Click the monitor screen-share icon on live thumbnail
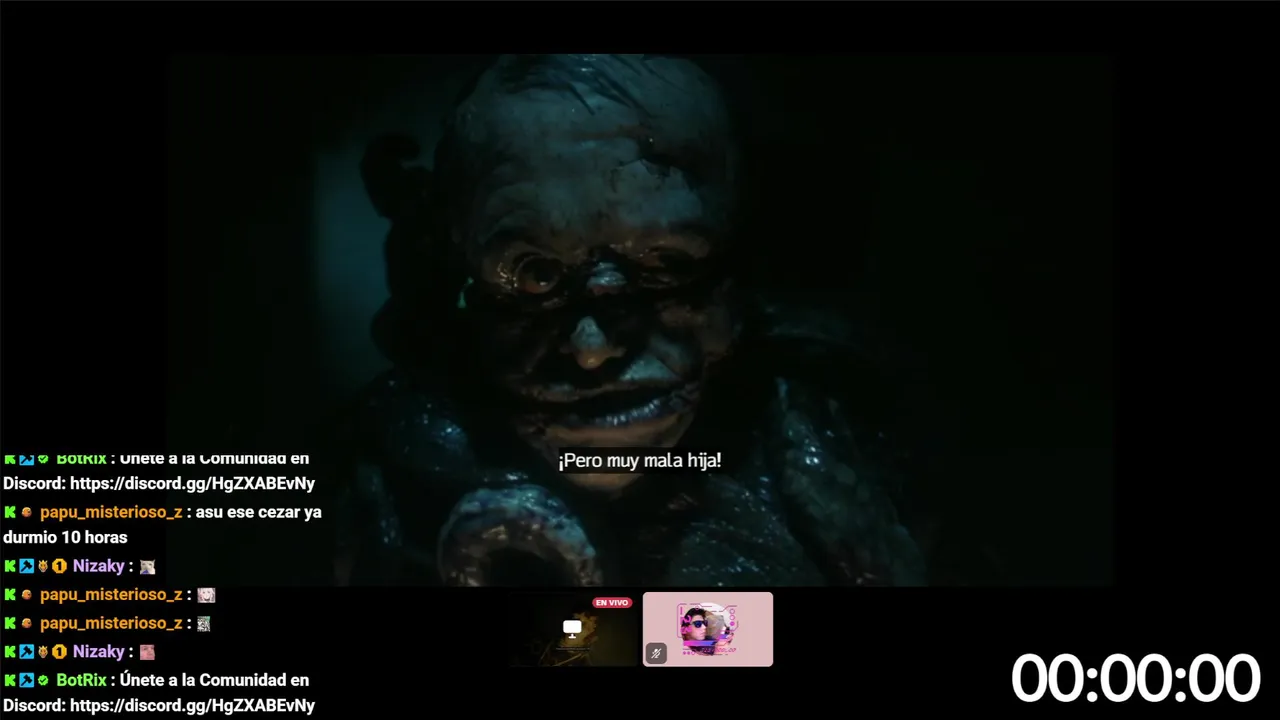This screenshot has height=720, width=1280. tap(572, 628)
